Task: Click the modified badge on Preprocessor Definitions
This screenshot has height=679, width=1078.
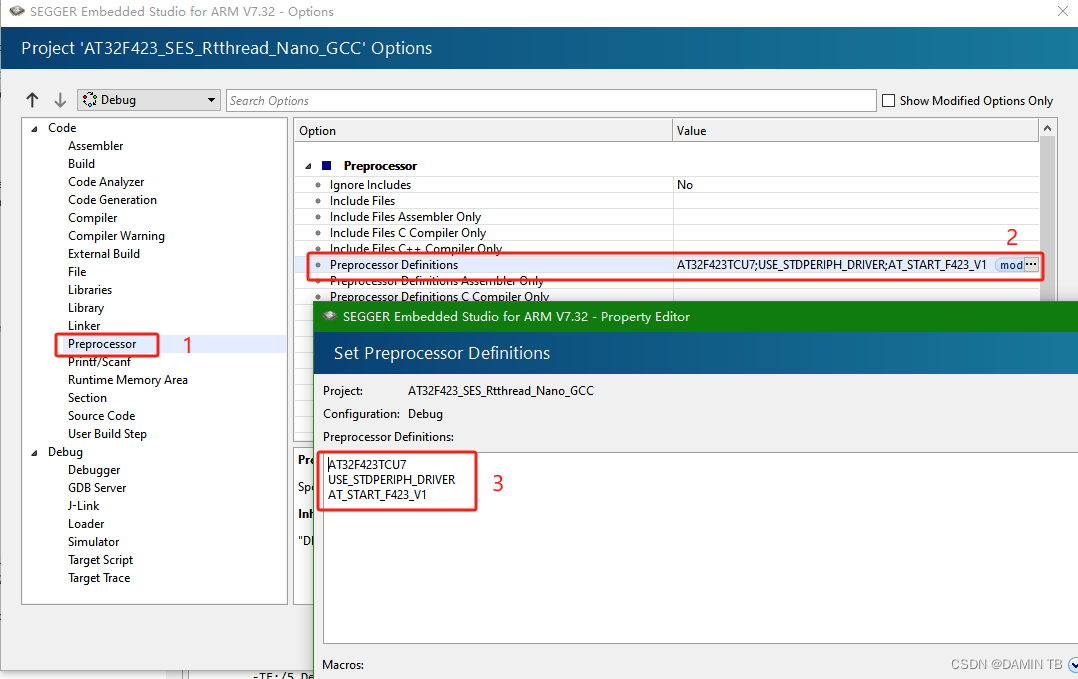Action: click(x=1009, y=265)
